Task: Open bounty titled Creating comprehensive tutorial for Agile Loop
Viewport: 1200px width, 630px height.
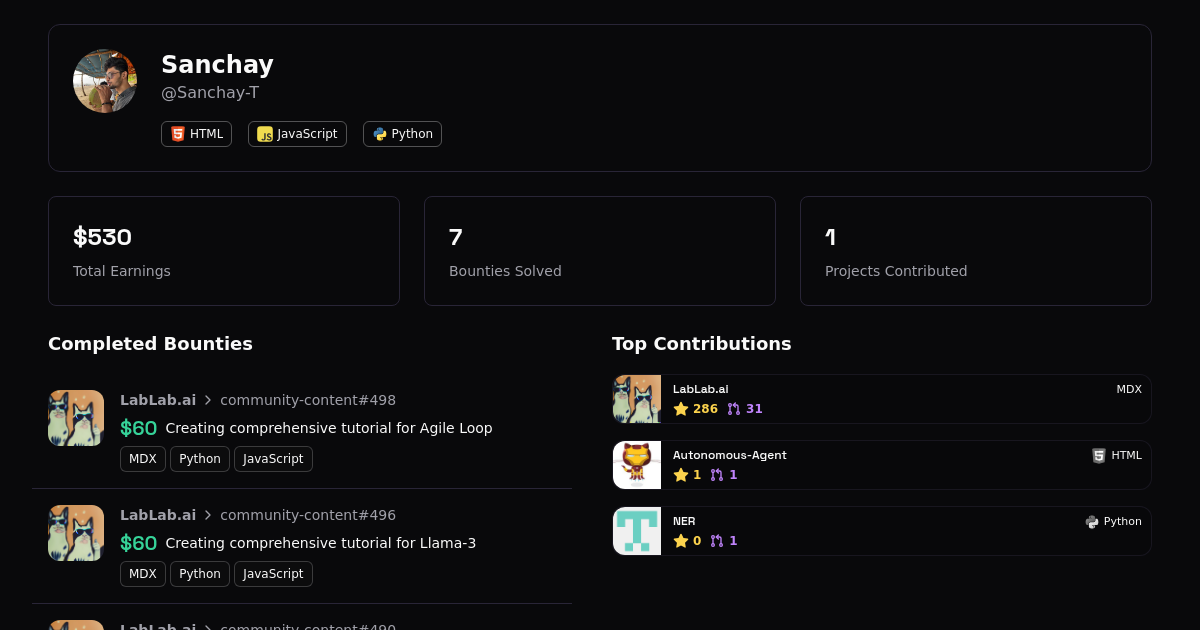Action: 329,428
